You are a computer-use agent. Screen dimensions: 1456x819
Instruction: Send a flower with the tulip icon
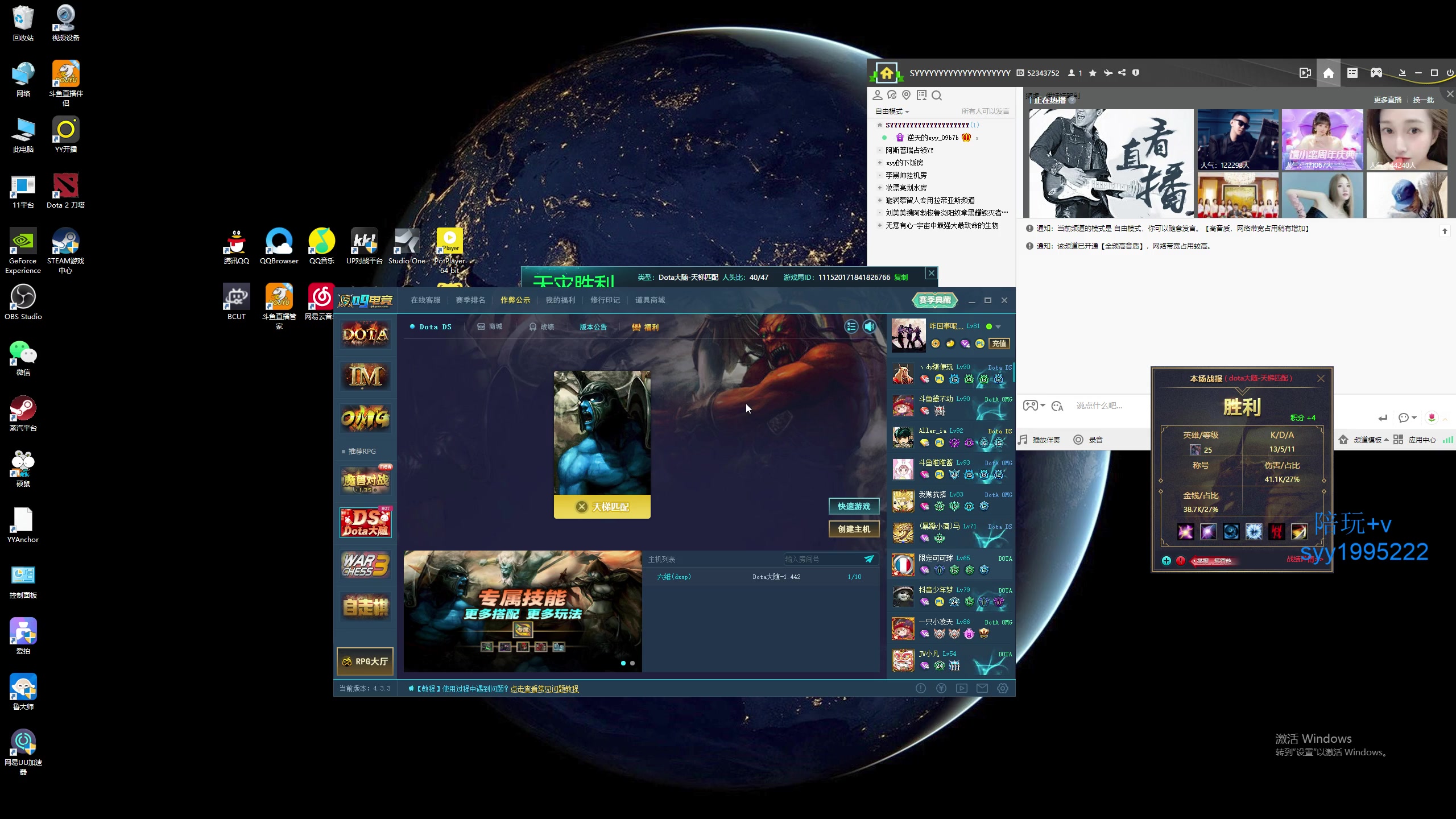tap(1432, 418)
